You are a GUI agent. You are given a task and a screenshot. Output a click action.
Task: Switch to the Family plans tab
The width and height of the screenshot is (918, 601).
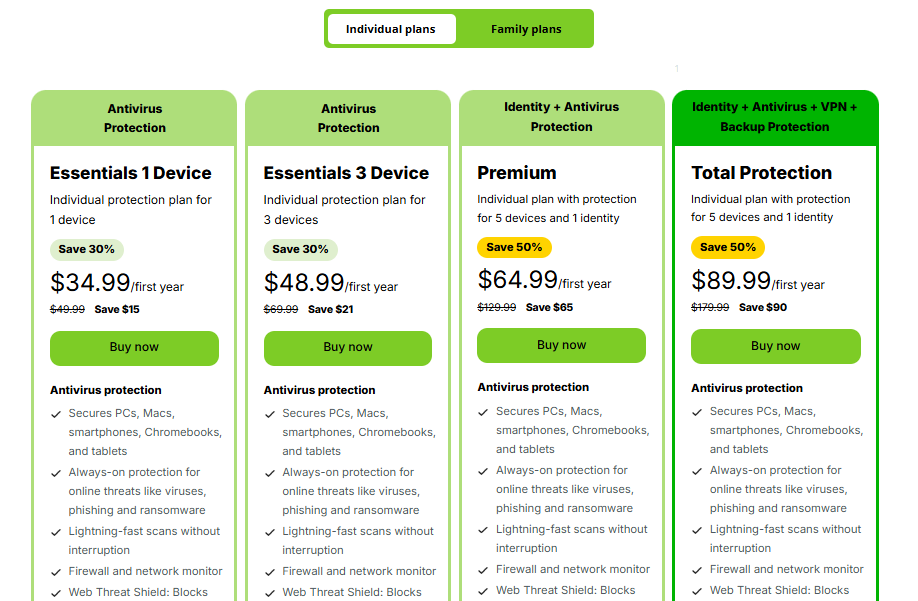526,29
